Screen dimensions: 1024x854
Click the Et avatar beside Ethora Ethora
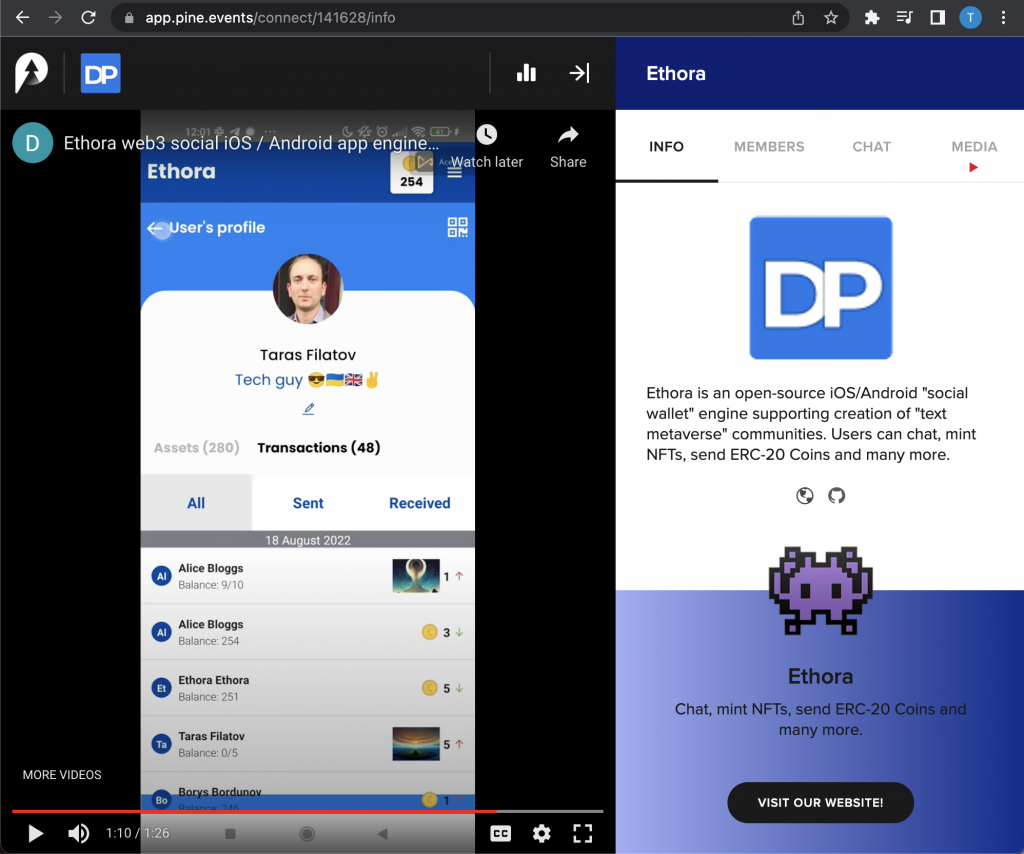[161, 688]
